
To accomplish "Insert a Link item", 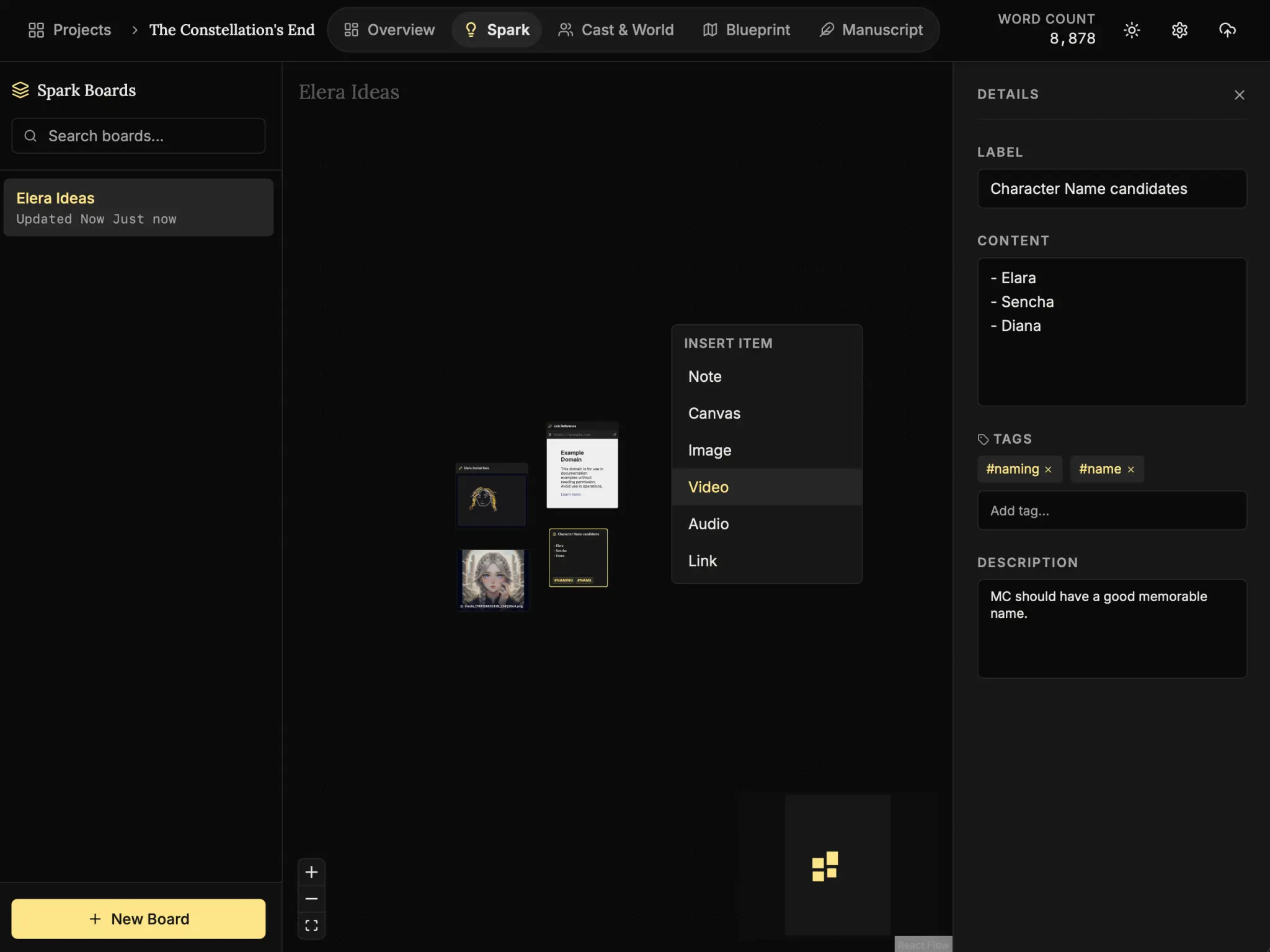I will [x=702, y=561].
